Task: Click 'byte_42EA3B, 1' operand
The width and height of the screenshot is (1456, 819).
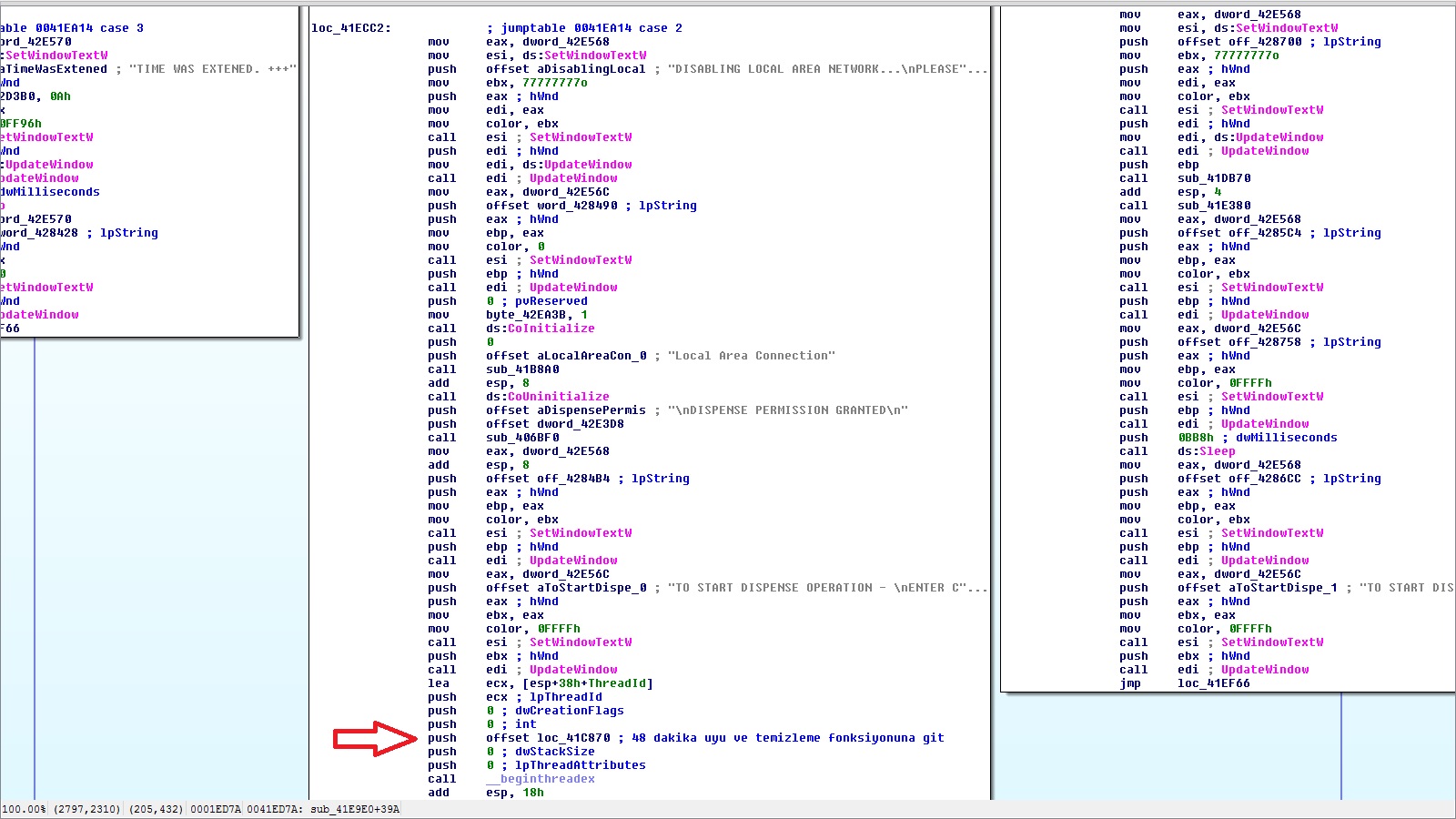Action: pos(537,315)
